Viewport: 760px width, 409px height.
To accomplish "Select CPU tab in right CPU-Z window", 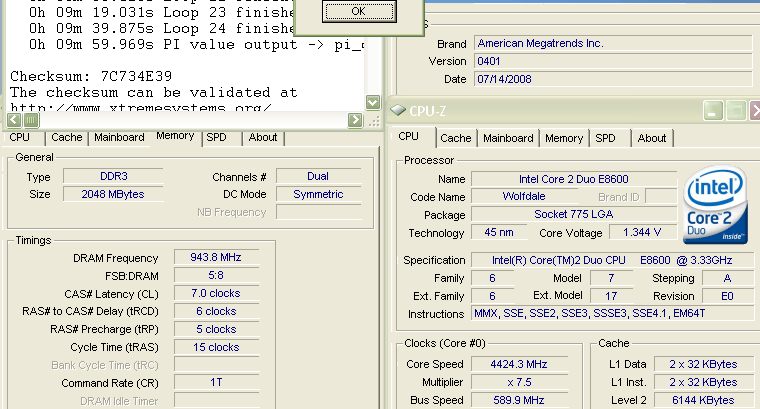I will [409, 137].
